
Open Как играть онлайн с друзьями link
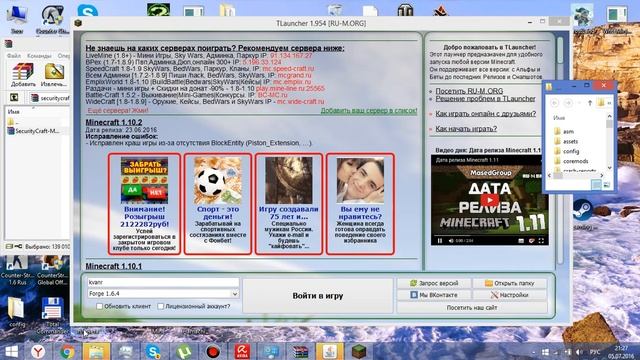[485, 114]
